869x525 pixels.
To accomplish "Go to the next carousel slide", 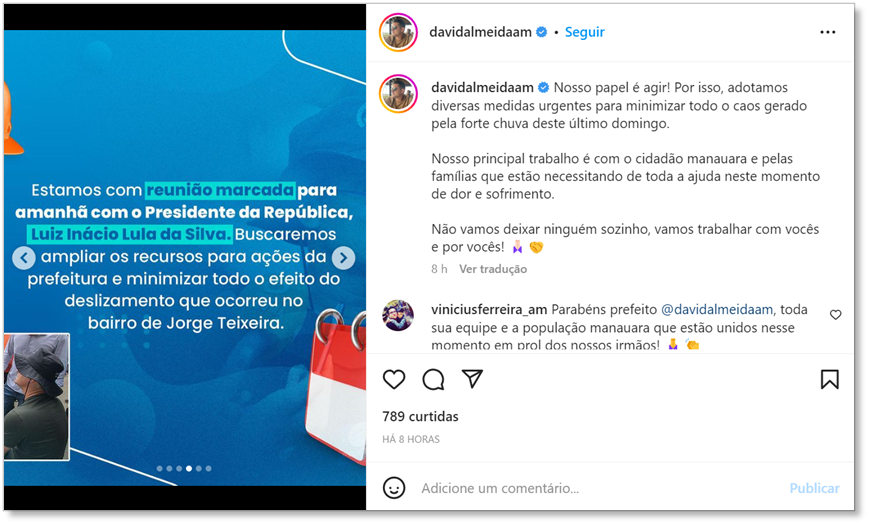I will (x=344, y=258).
